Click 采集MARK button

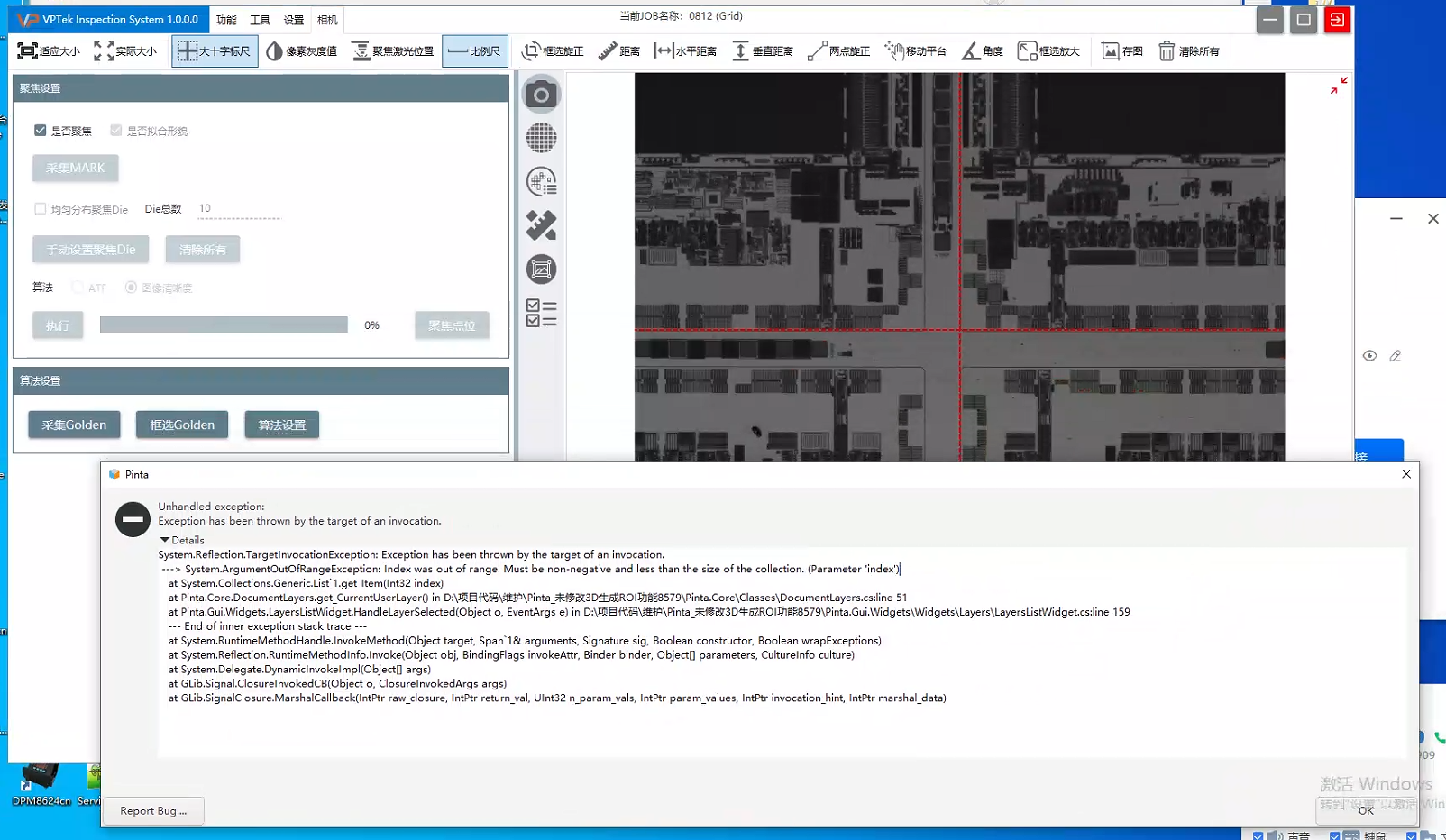coord(76,168)
